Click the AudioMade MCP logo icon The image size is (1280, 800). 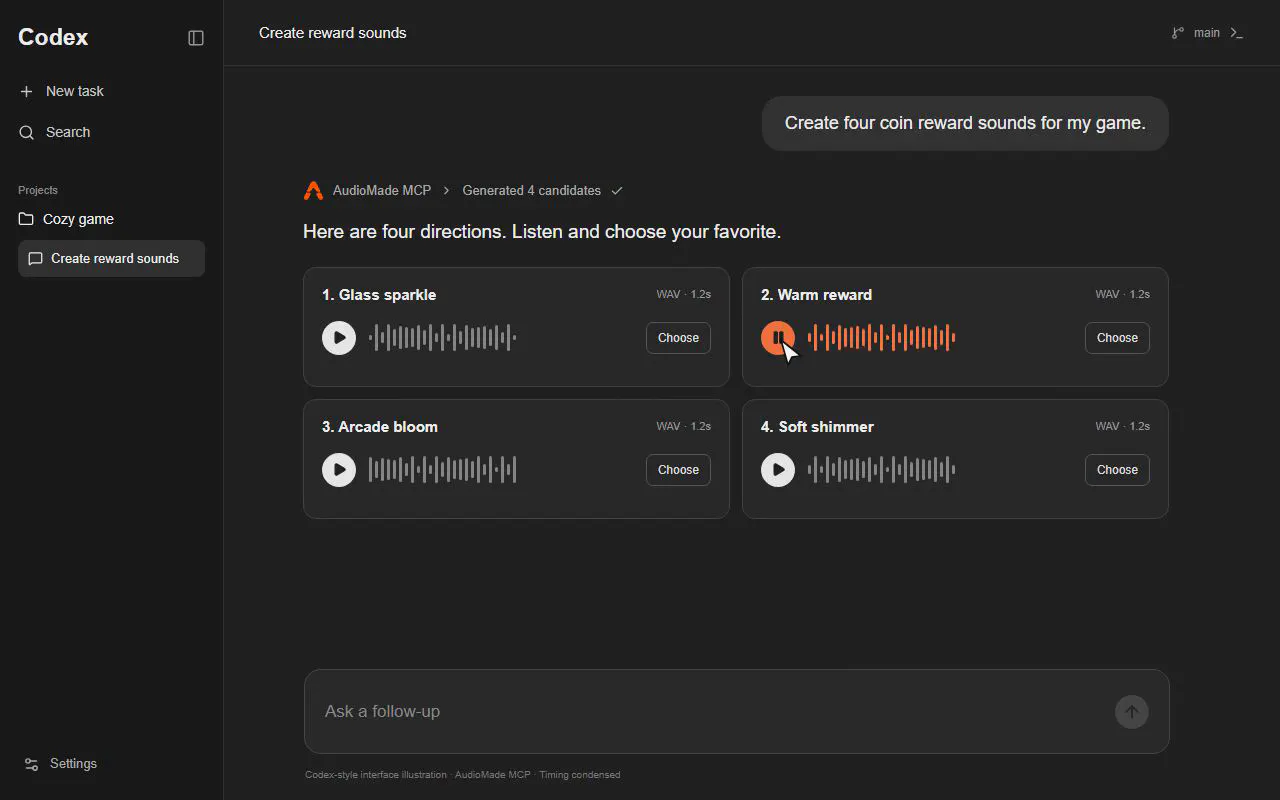point(313,190)
